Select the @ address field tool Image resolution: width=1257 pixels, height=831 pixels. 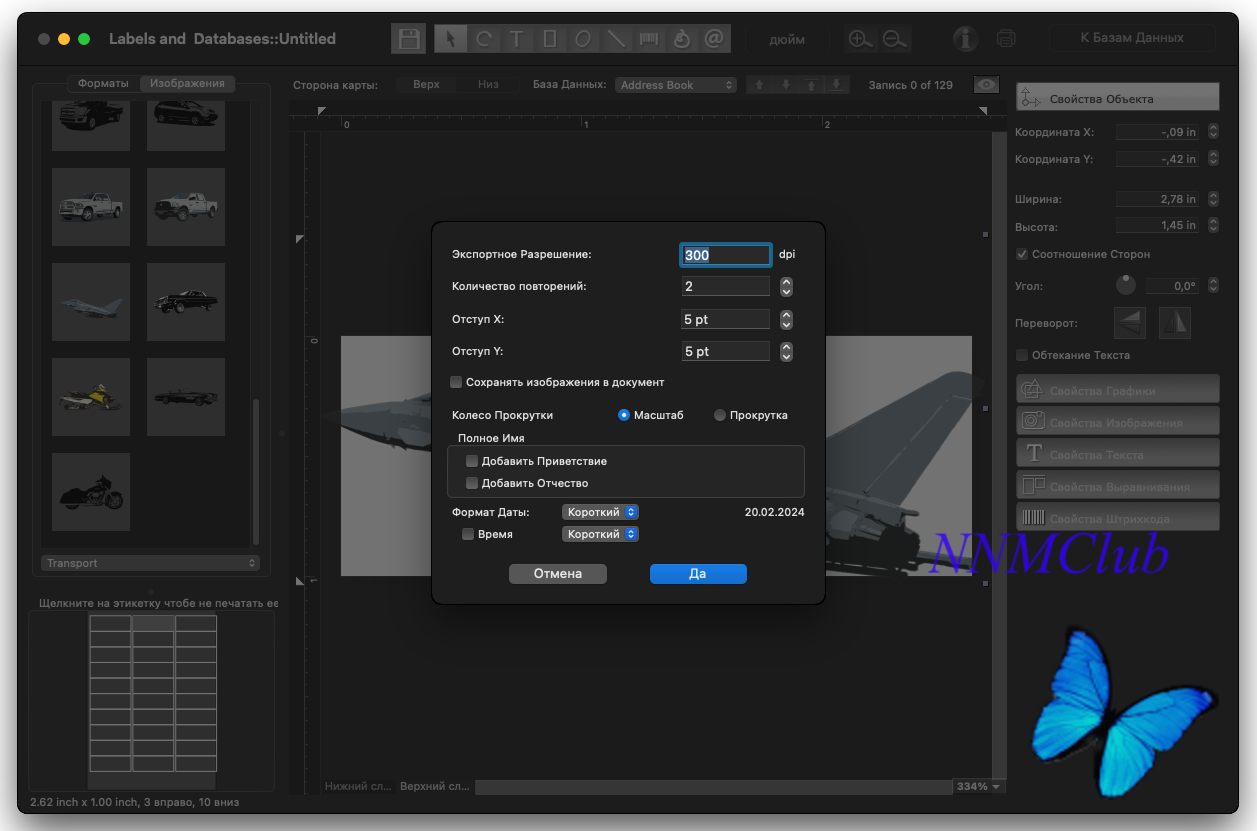coord(714,39)
